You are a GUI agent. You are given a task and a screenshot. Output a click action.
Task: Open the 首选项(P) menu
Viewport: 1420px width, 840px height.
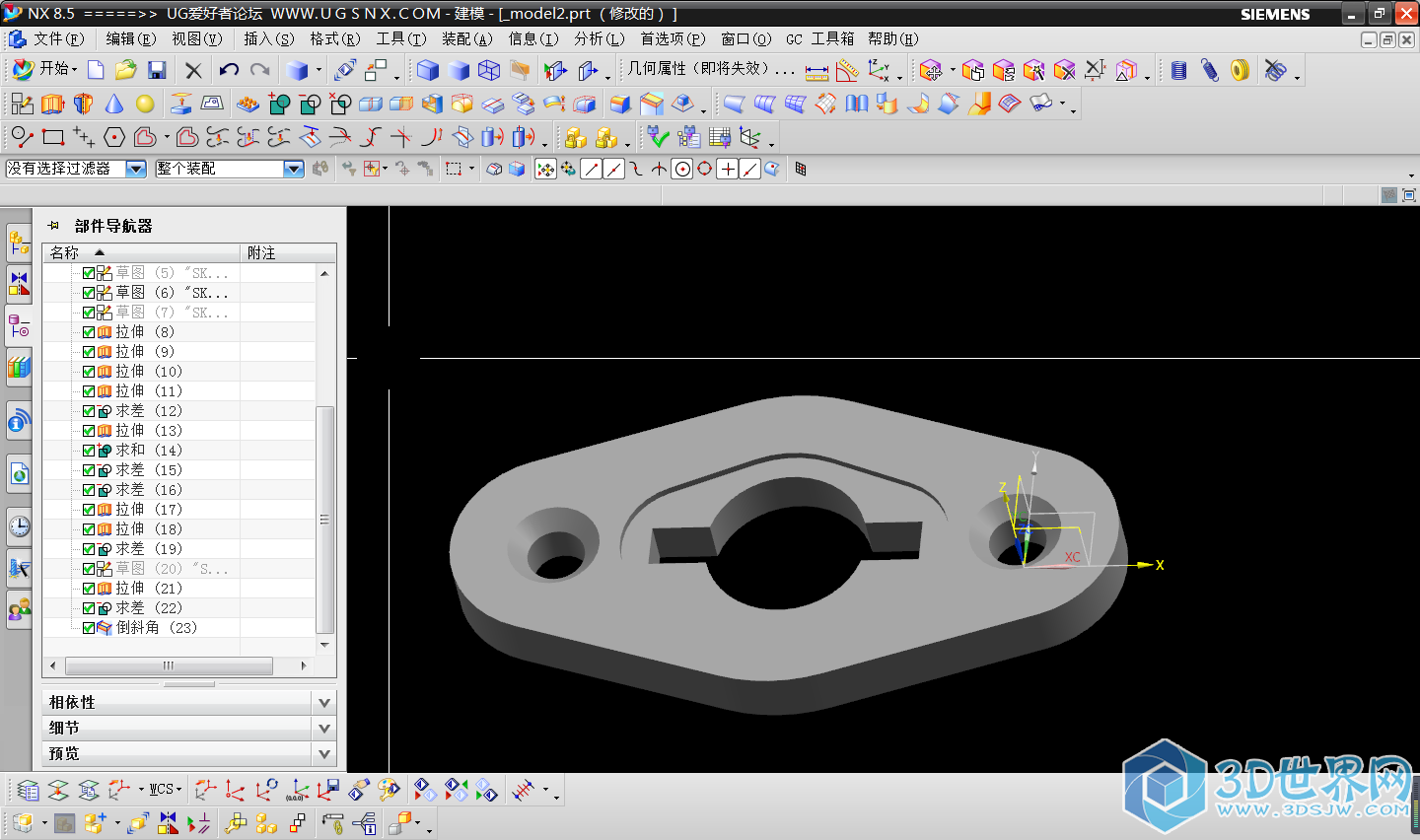coord(673,38)
